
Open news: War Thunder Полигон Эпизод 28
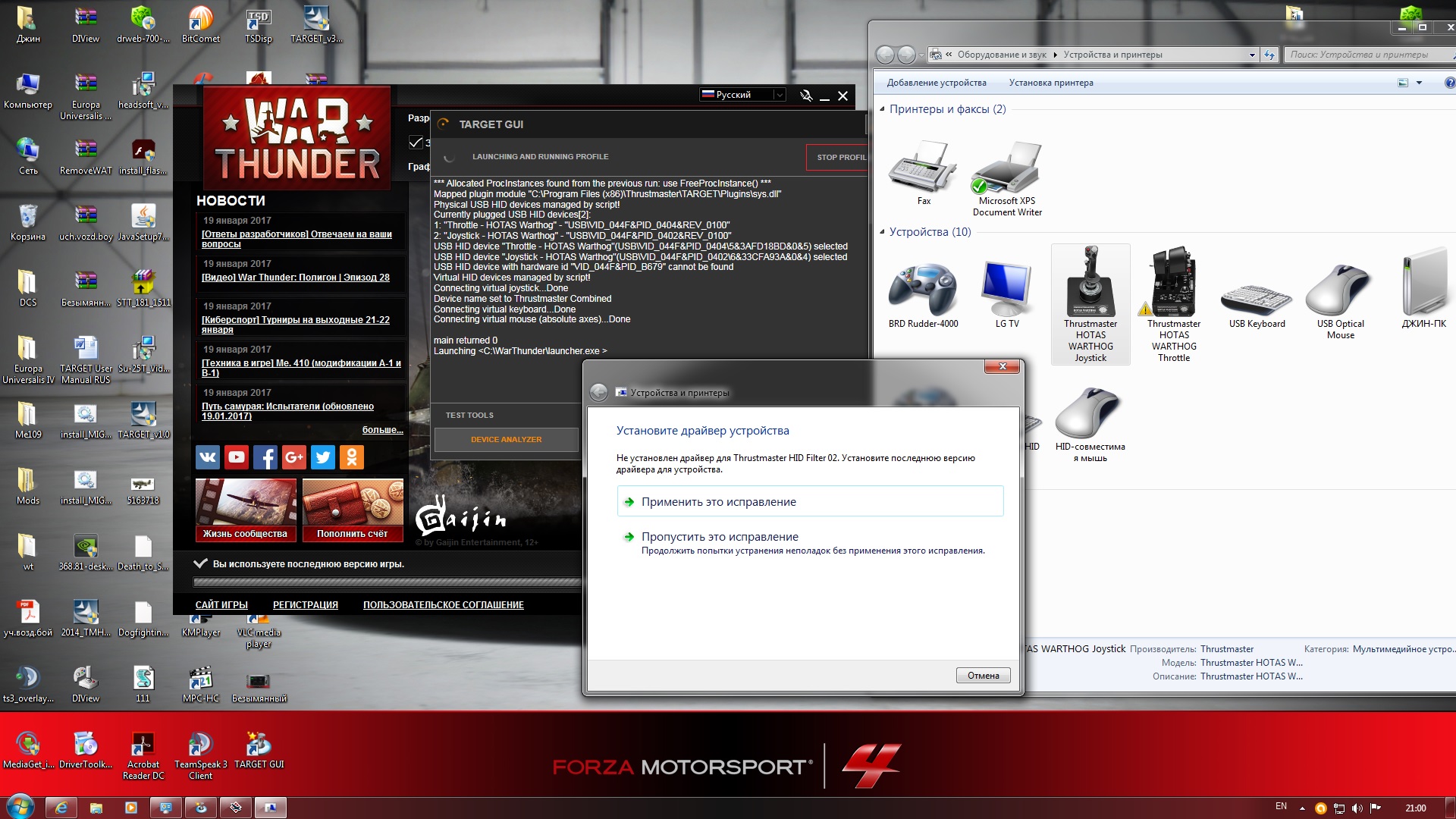pos(296,277)
